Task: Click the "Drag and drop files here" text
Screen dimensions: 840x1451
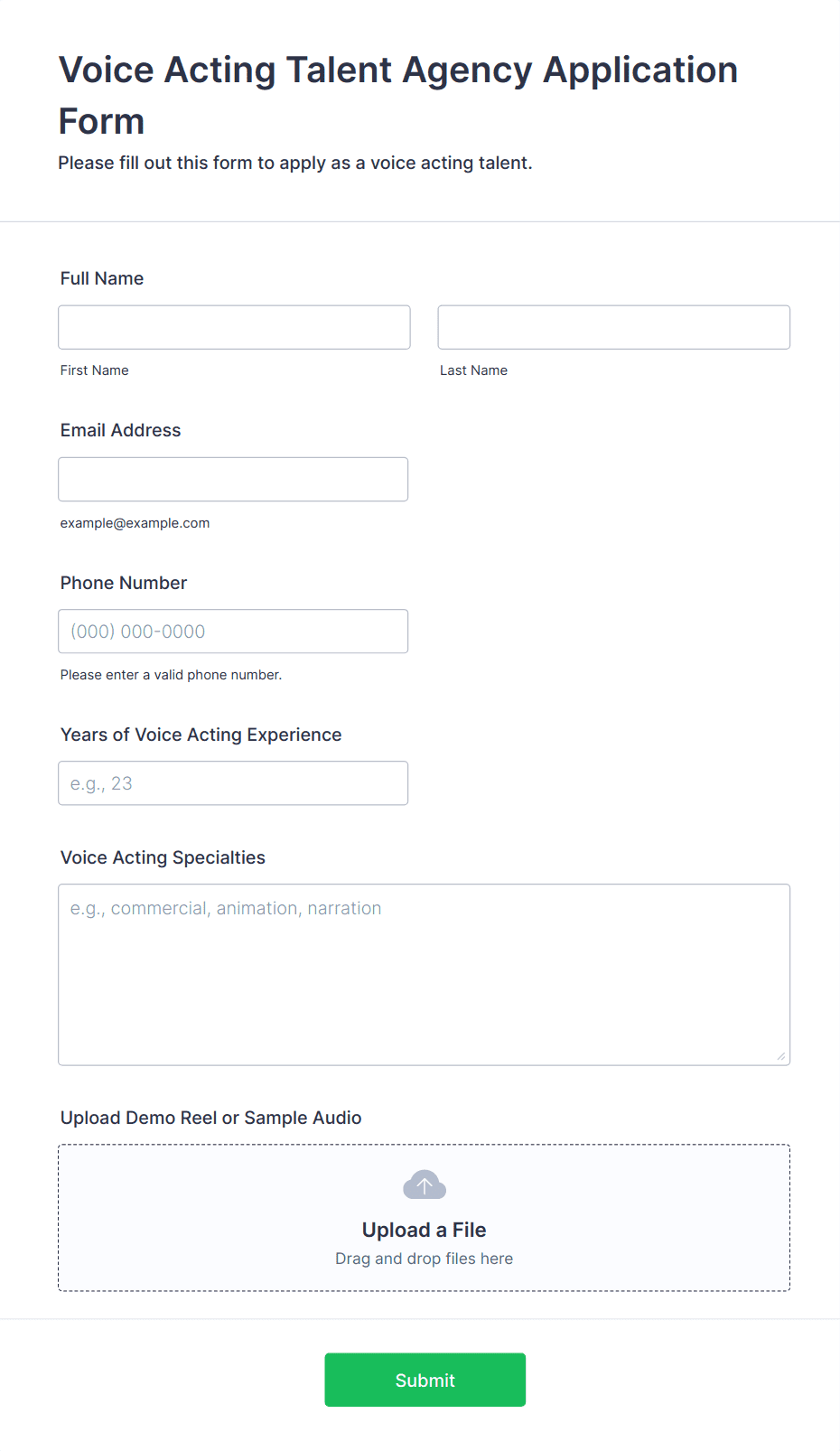Action: [x=424, y=1259]
